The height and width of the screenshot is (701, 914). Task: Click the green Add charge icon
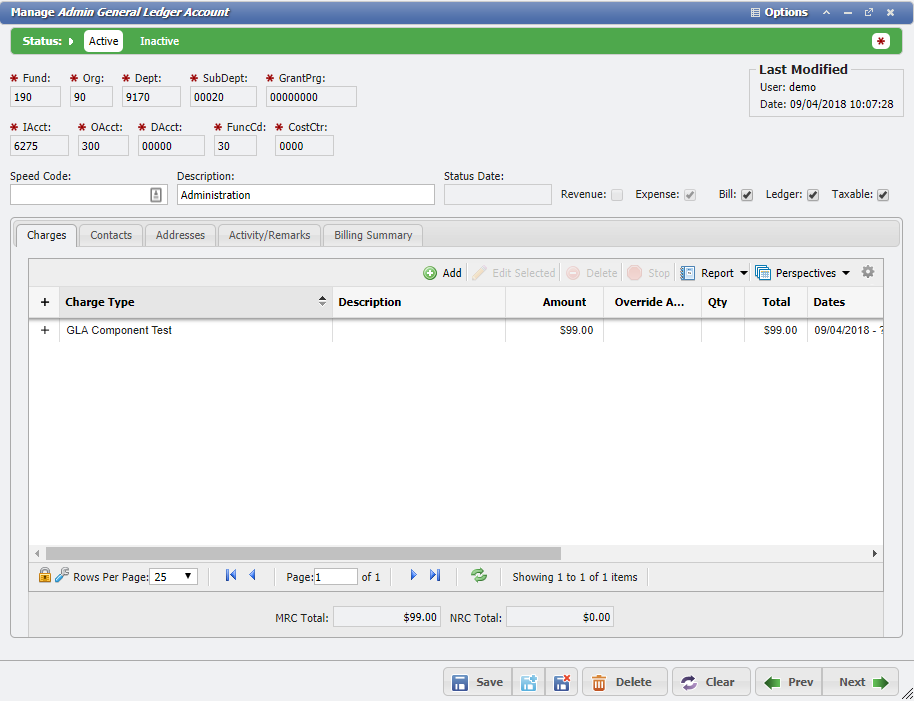pyautogui.click(x=430, y=273)
